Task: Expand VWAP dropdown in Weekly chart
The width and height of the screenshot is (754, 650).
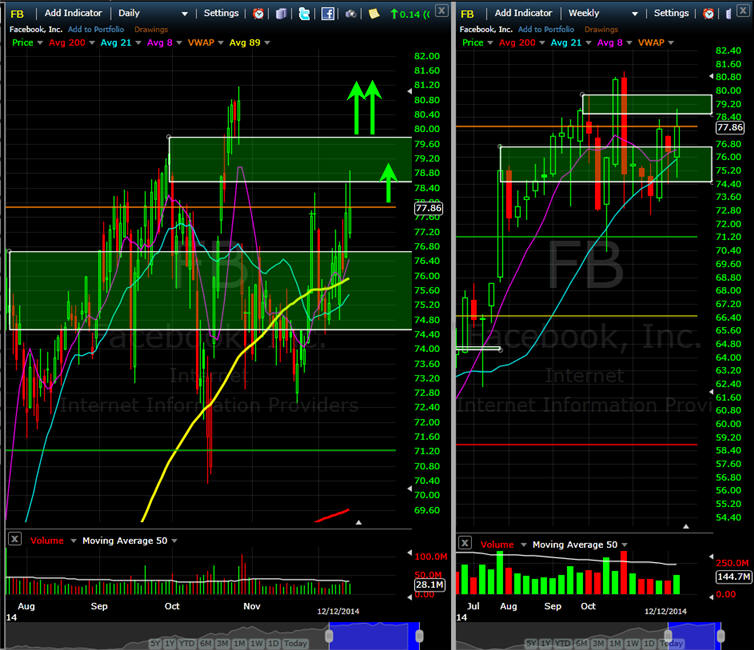Action: [x=671, y=43]
